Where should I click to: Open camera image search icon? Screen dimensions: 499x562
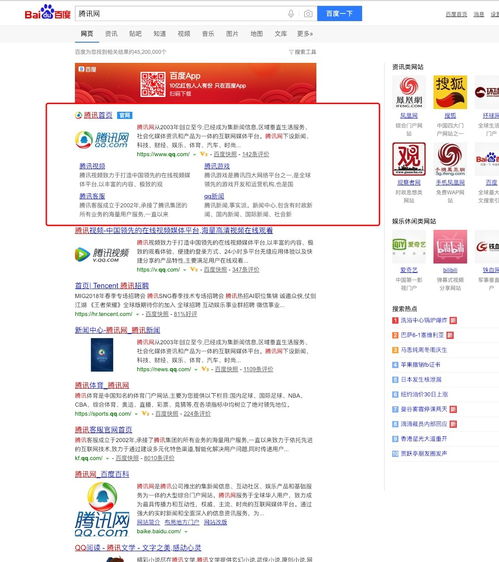pyautogui.click(x=308, y=14)
